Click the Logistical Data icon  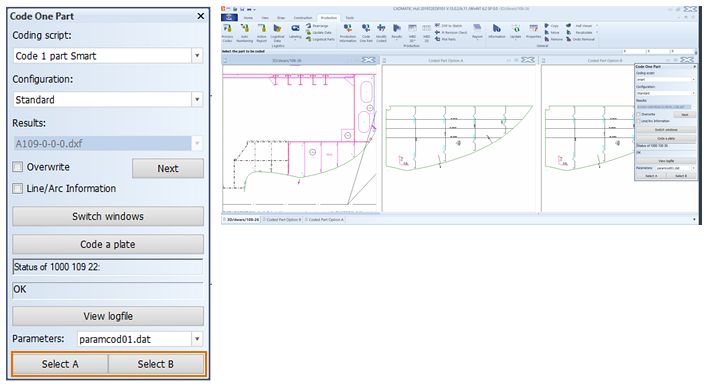tap(277, 33)
